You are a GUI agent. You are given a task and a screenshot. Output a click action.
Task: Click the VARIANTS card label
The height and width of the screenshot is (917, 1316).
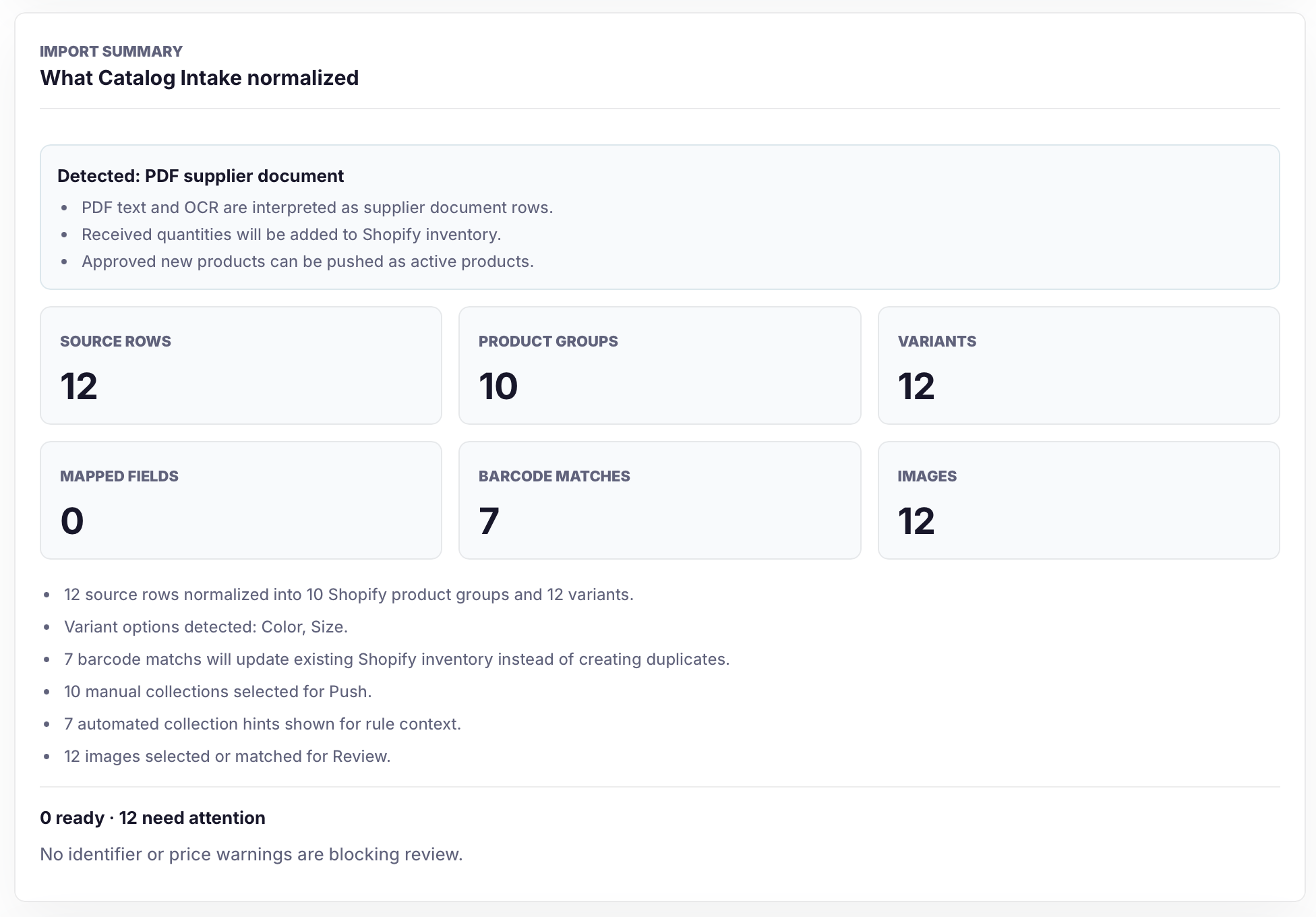click(937, 341)
